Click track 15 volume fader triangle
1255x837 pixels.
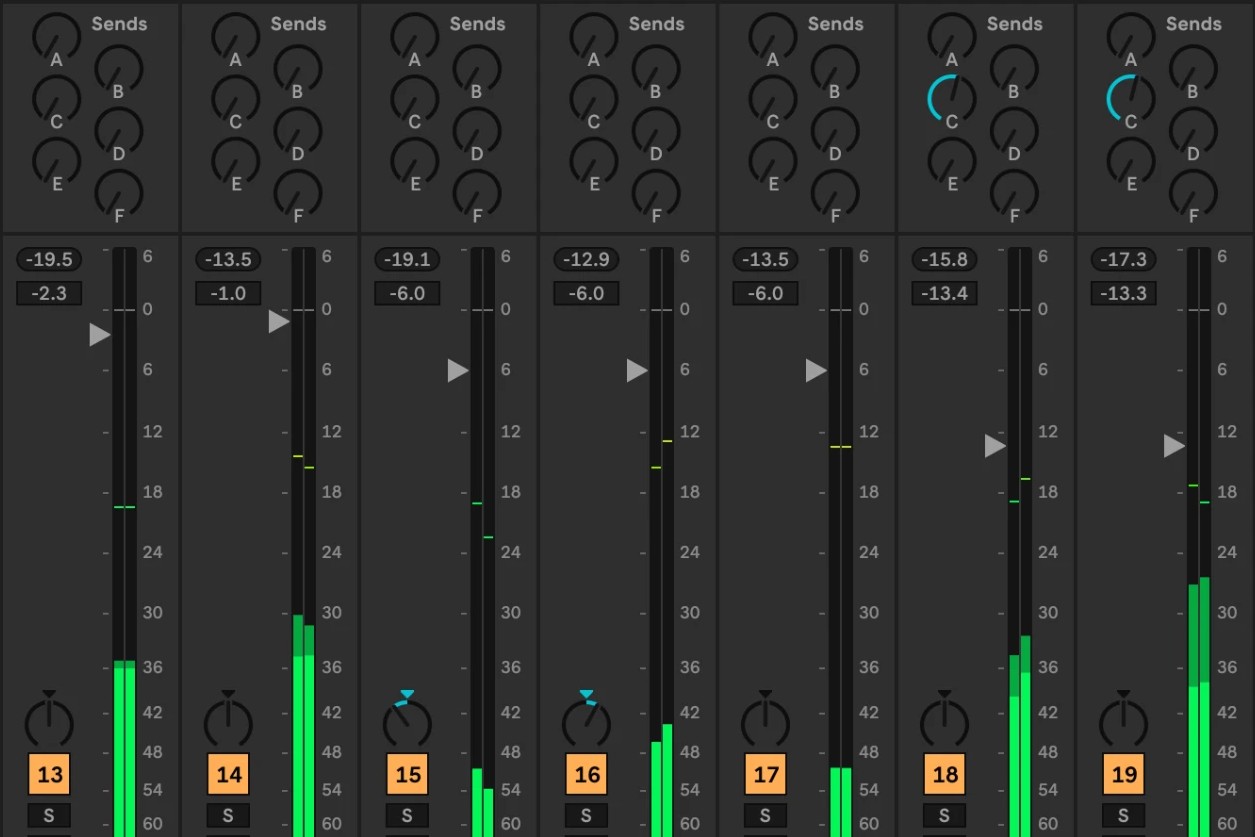(458, 371)
